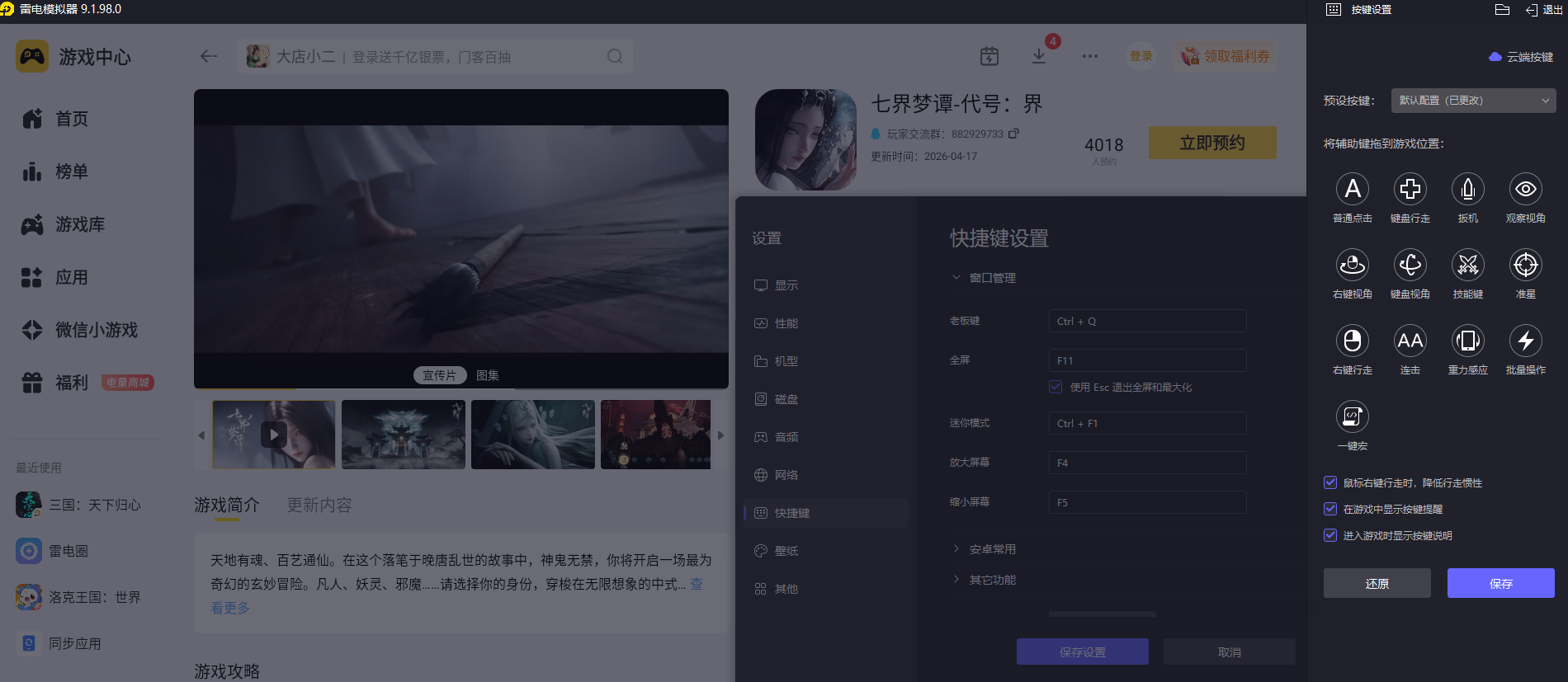Select the 一键宏 macro script icon
1568x682 pixels.
pyautogui.click(x=1352, y=416)
